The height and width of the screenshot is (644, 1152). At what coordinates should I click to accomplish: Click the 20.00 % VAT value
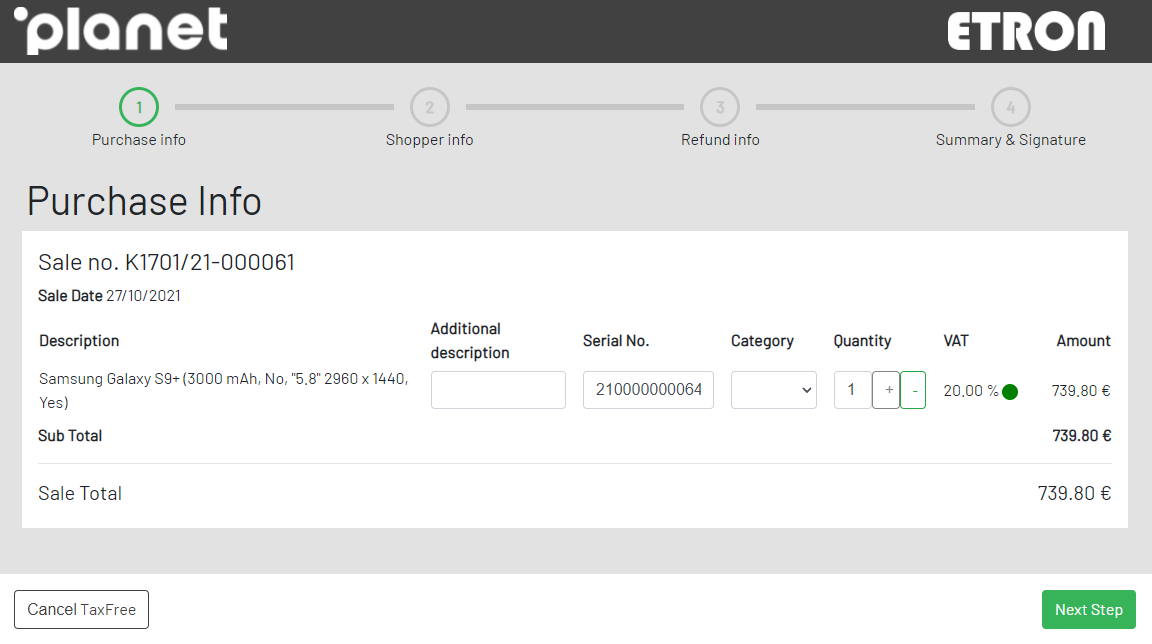coord(971,391)
